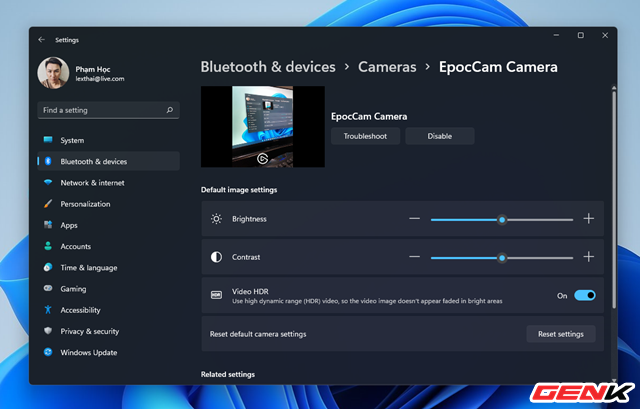640x409 pixels.
Task: Click the EpocCam camera preview thumbnail
Action: (x=262, y=127)
